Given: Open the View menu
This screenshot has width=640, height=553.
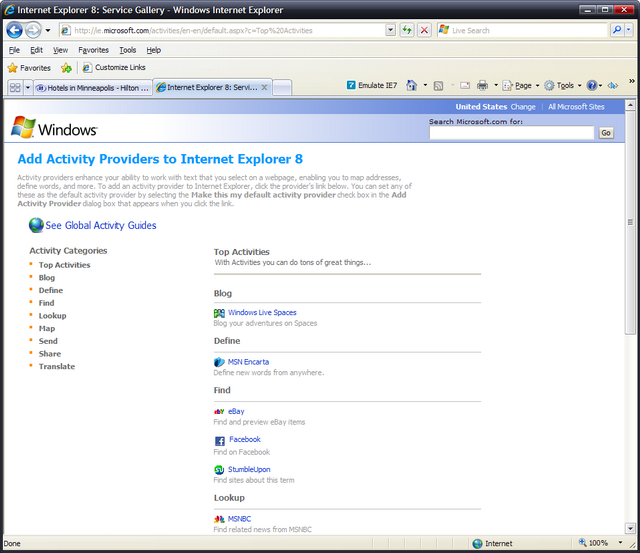Looking at the screenshot, I should coord(60,50).
